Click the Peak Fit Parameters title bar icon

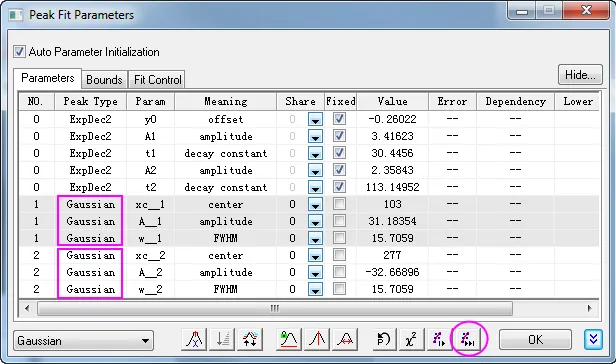[x=16, y=15]
